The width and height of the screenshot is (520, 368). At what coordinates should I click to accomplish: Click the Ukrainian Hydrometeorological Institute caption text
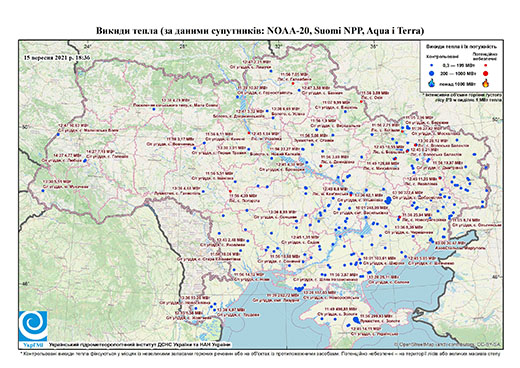point(140,344)
